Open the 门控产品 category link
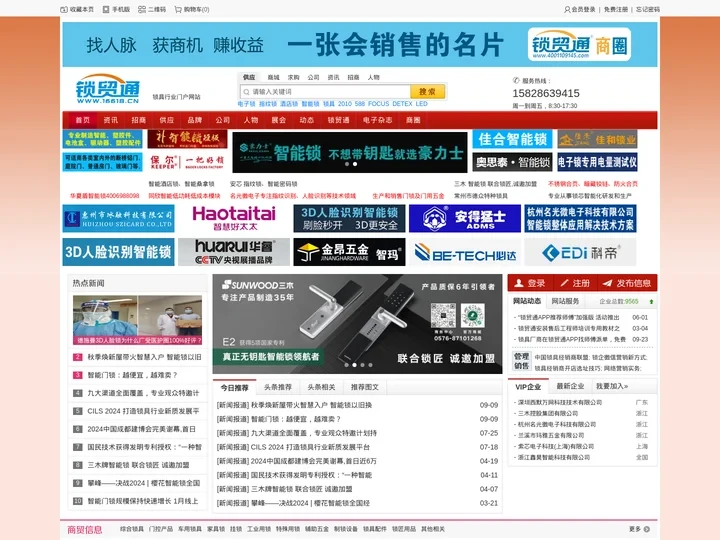The width and height of the screenshot is (720, 540). [x=161, y=529]
